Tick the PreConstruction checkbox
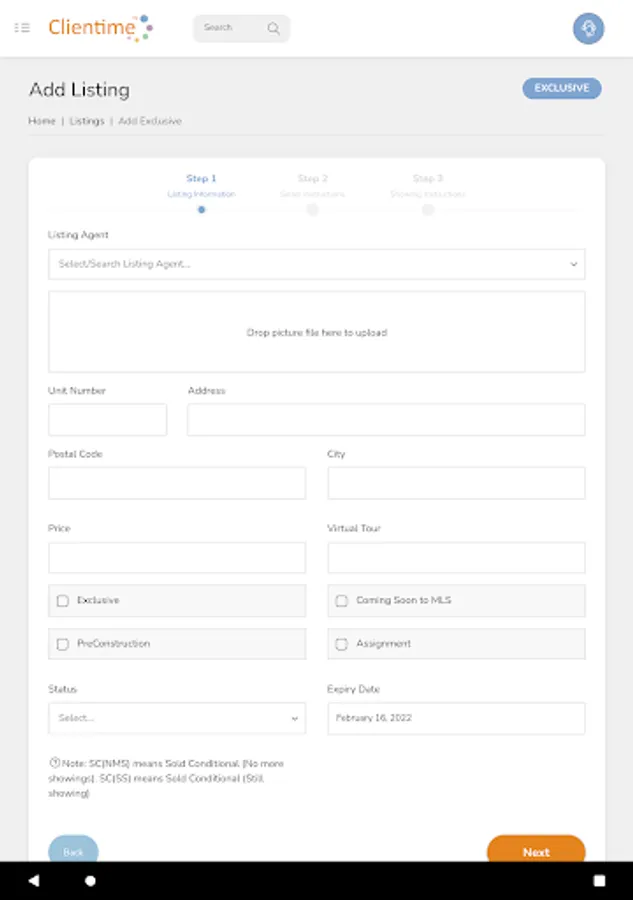 point(63,645)
